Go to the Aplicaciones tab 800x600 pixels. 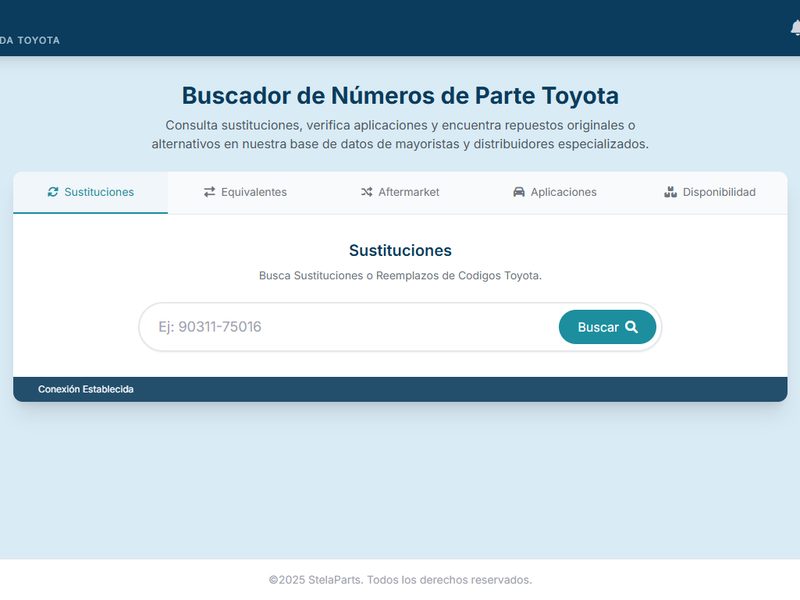pos(555,192)
